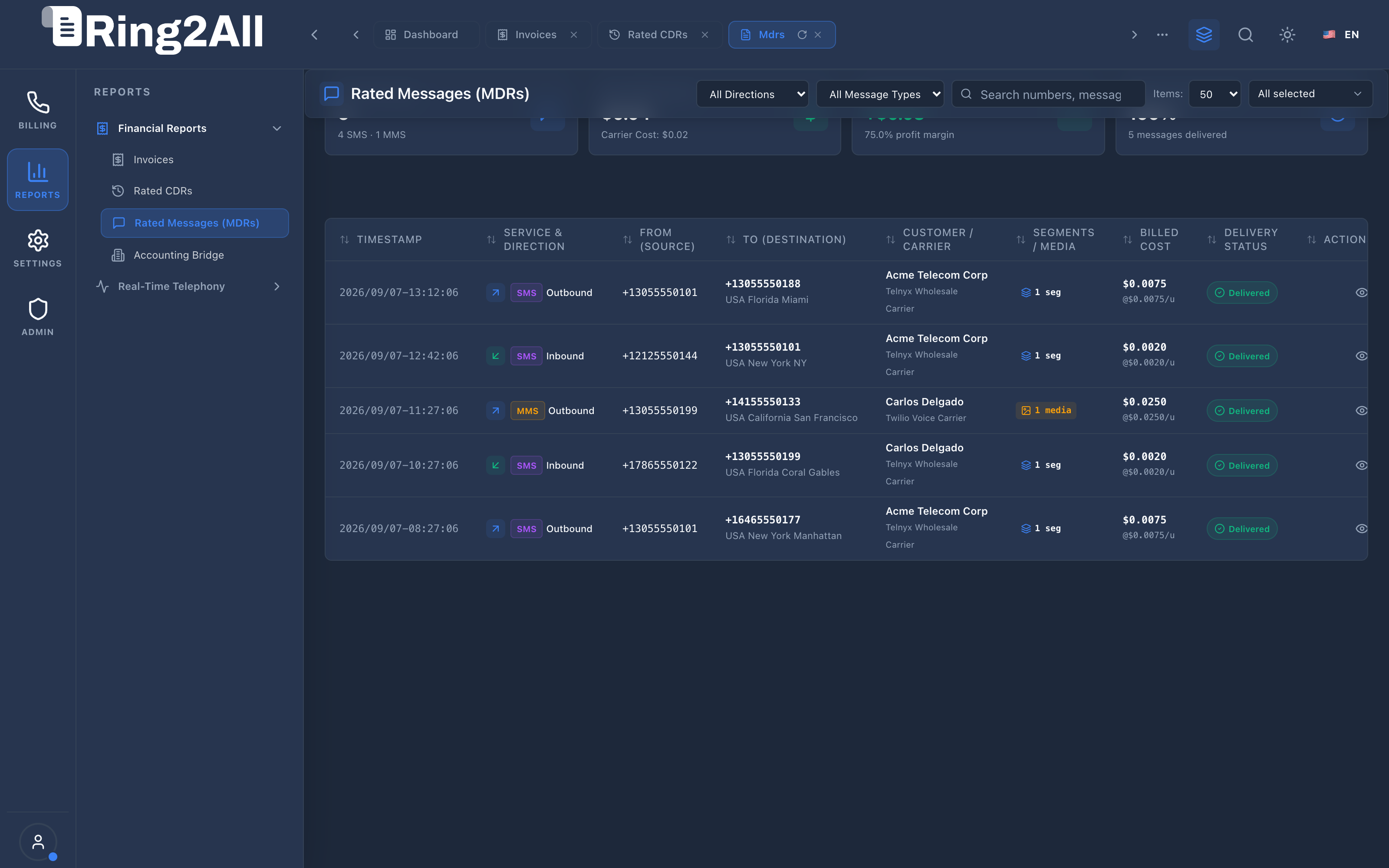1389x868 pixels.
Task: Open the All selected columns dropdown
Action: pyautogui.click(x=1310, y=94)
